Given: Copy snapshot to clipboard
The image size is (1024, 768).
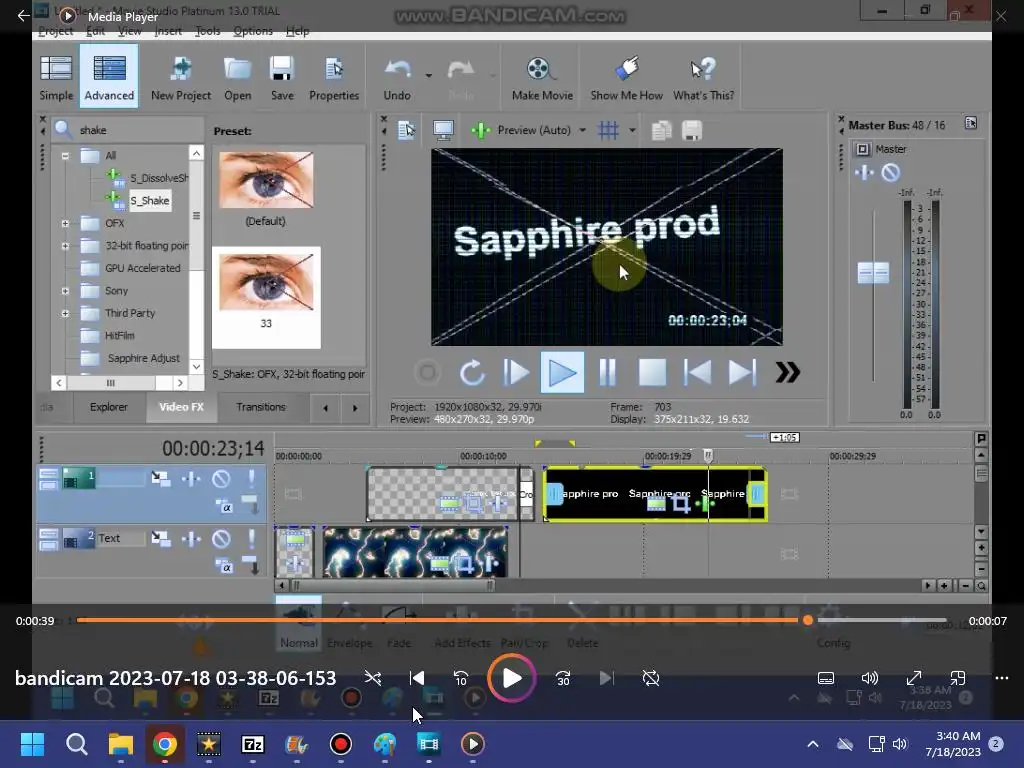Looking at the screenshot, I should coord(661,131).
